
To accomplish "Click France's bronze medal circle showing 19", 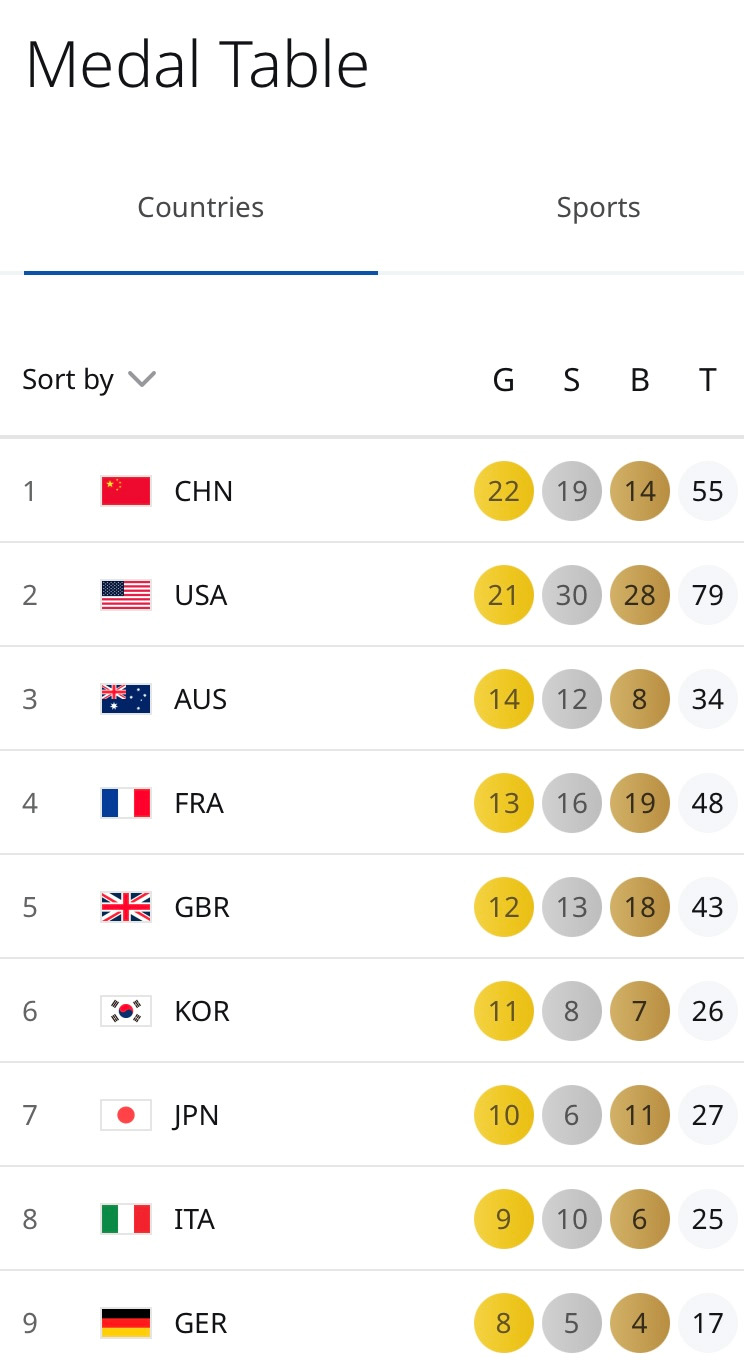I will coord(640,803).
